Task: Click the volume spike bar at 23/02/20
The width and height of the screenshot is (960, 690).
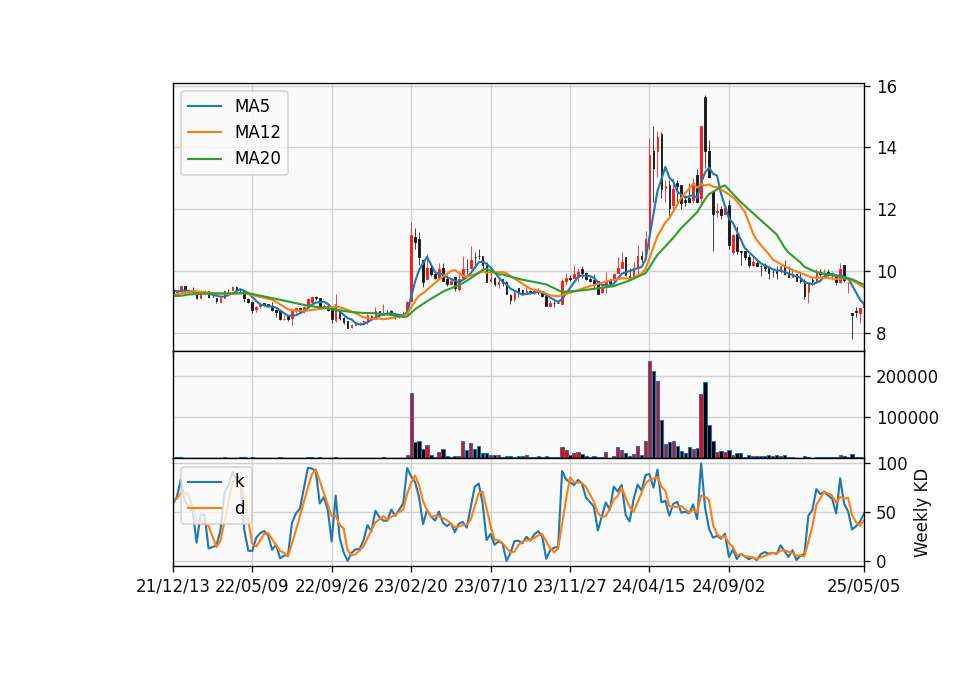Action: [x=412, y=426]
